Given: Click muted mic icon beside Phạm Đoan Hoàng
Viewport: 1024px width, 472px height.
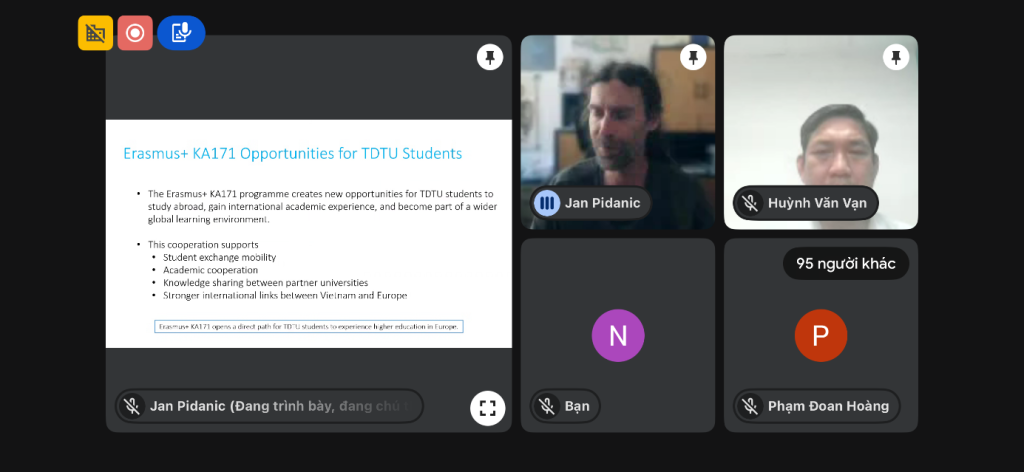Looking at the screenshot, I should pos(749,406).
